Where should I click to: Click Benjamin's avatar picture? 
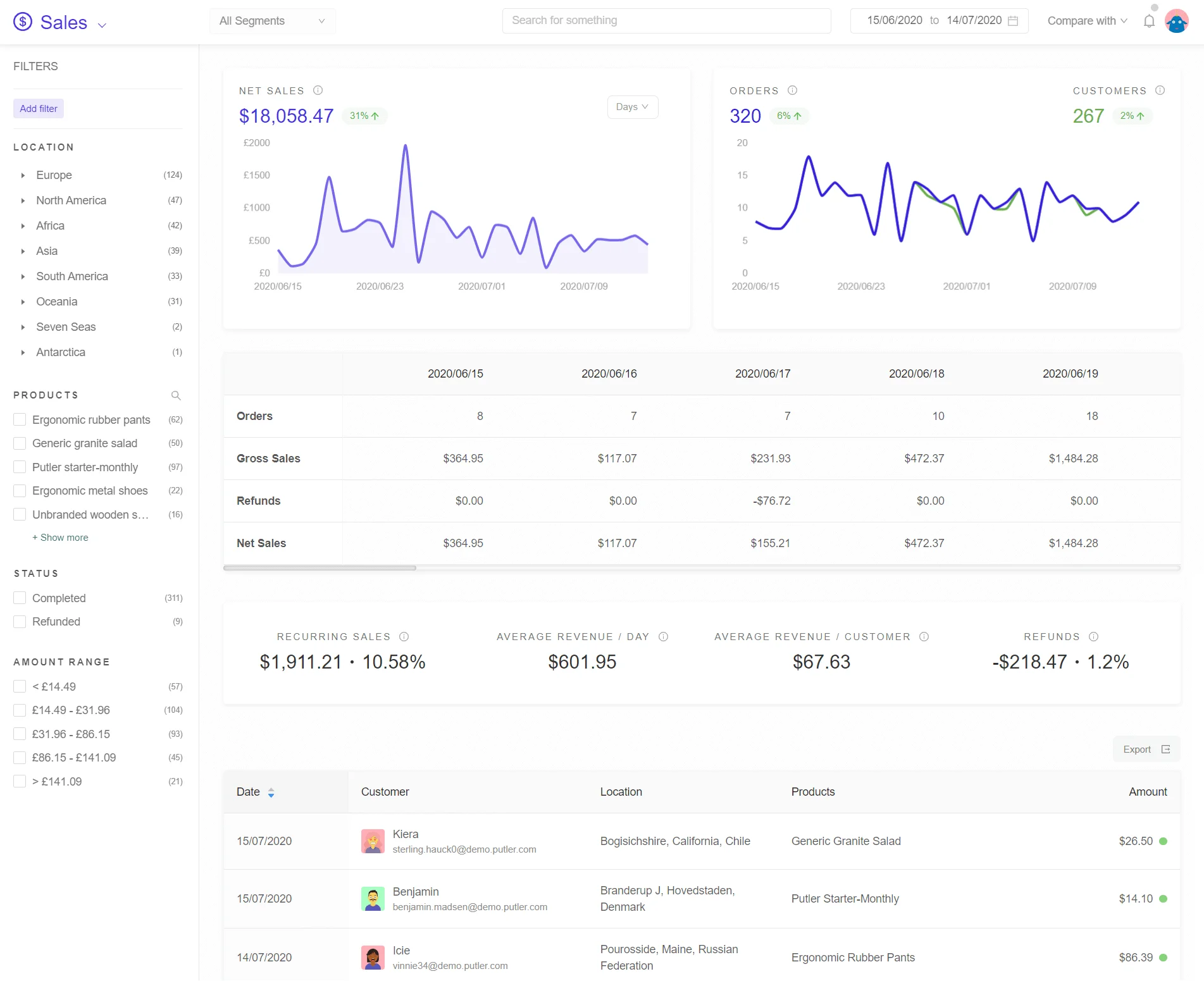pyautogui.click(x=373, y=899)
